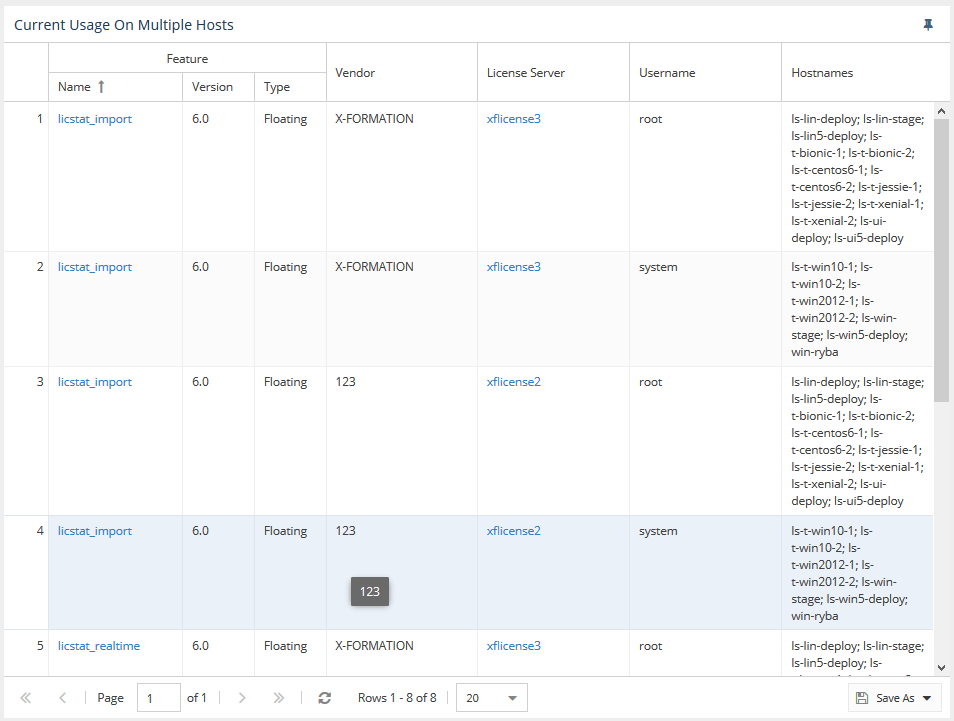Click the Feature group column header

(x=187, y=58)
